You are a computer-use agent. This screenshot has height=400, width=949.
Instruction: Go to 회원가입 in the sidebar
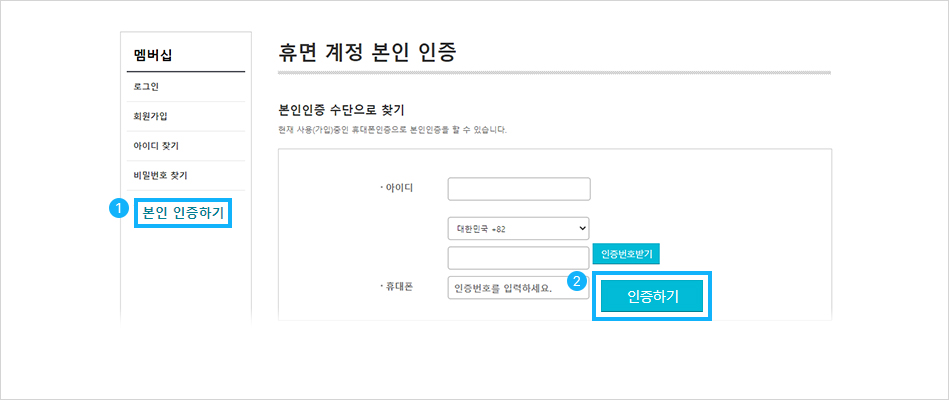[x=150, y=116]
